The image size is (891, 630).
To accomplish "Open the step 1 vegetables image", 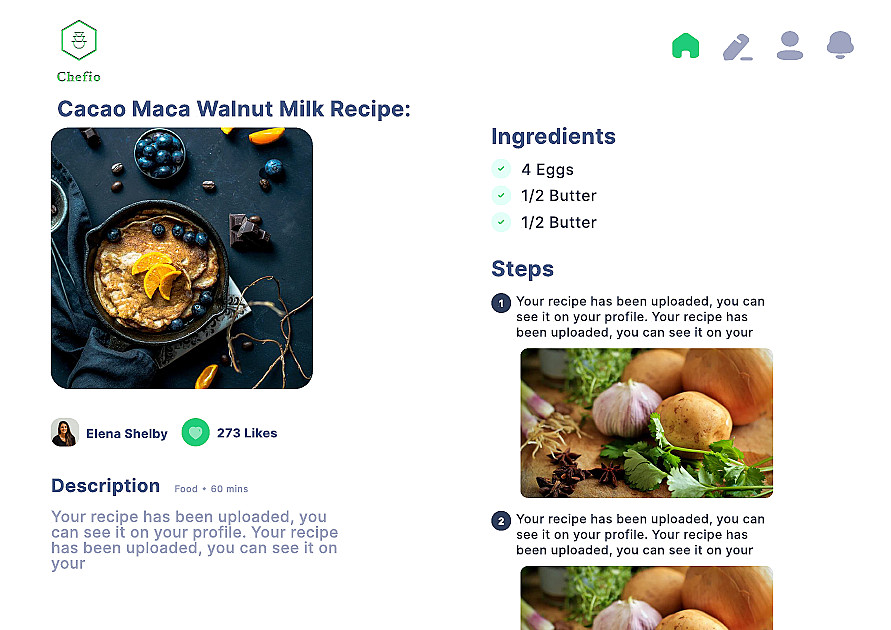I will 647,423.
